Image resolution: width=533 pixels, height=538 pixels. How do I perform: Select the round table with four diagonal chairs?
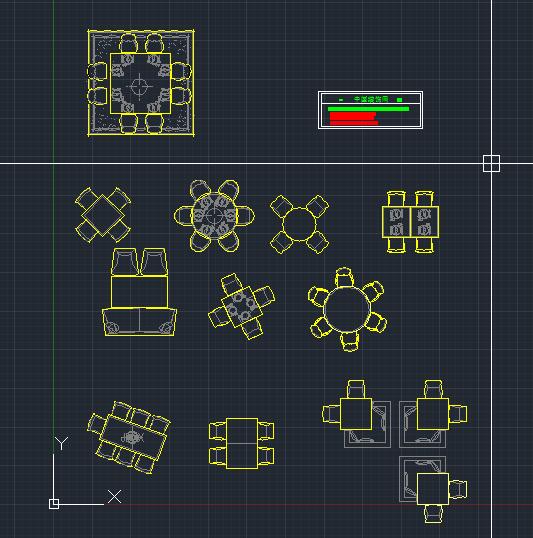(299, 224)
